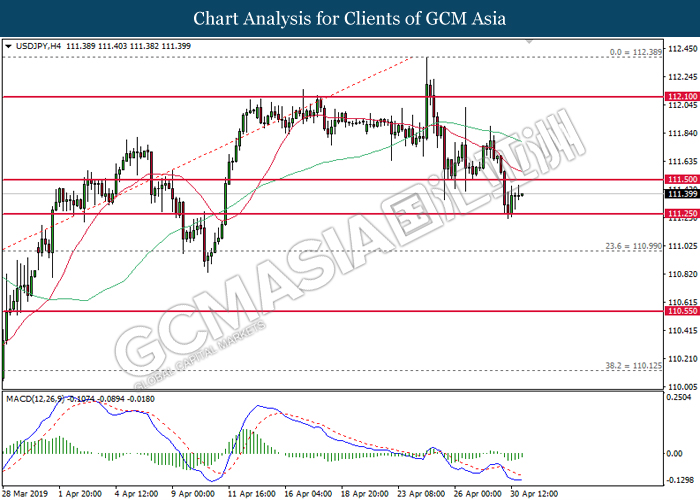The image size is (700, 500).
Task: Click the USDJPY,H4 symbol label
Action: pos(38,46)
